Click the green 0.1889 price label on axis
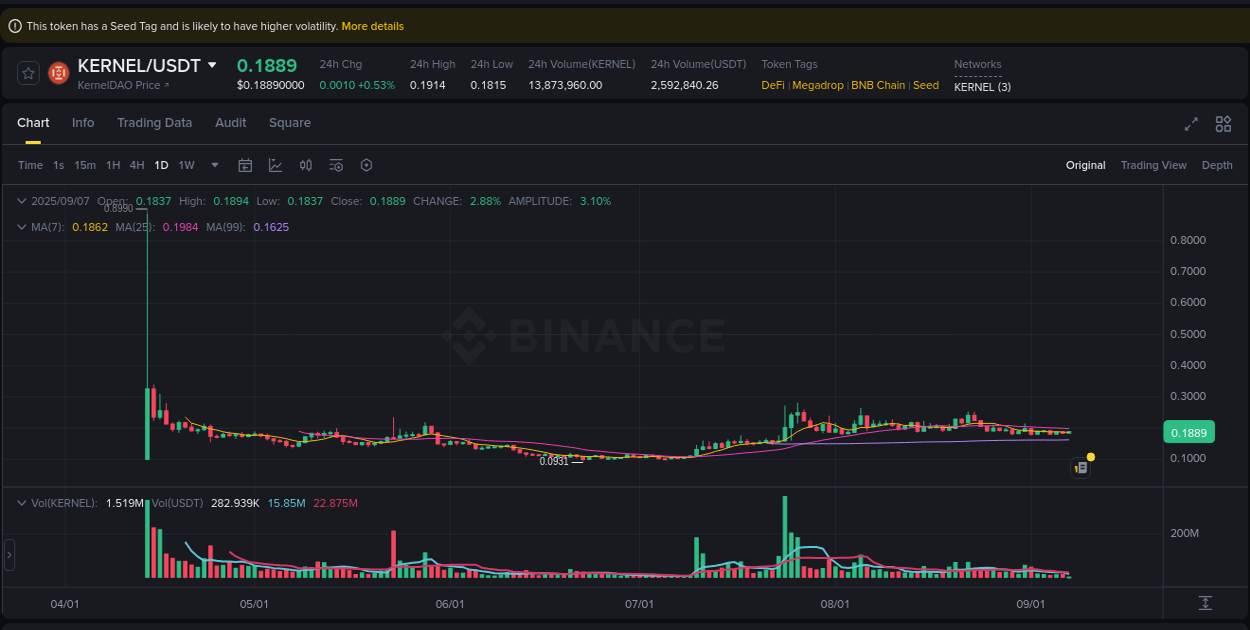Viewport: 1250px width, 630px height. pos(1189,431)
